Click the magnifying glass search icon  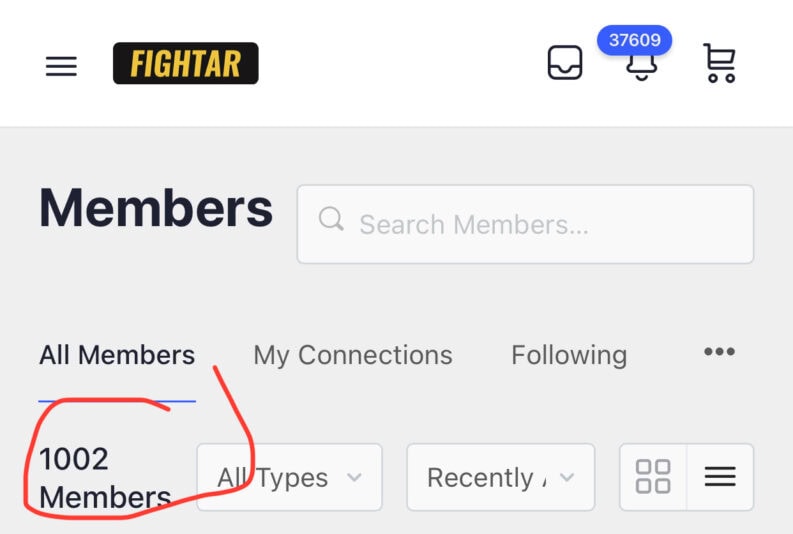click(x=331, y=220)
